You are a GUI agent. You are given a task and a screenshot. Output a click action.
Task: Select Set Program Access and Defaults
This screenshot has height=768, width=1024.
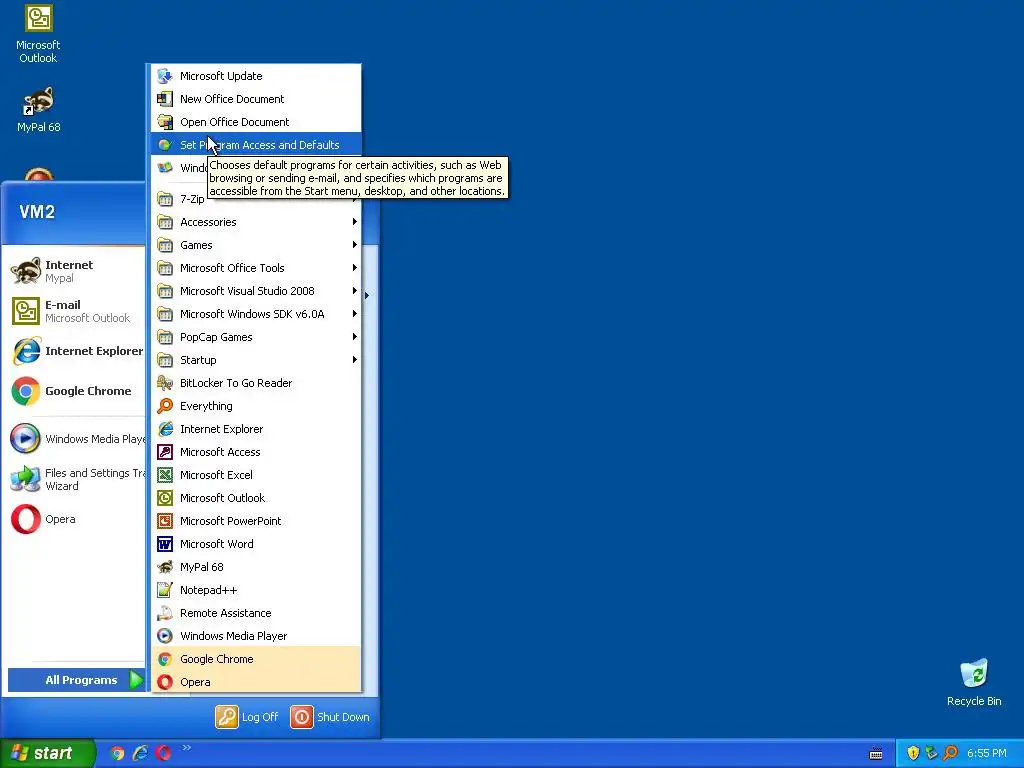tap(255, 145)
